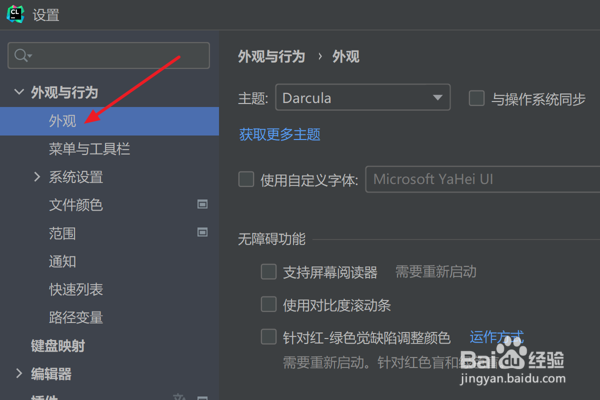Open Microsoft YaHei UI font combo box

(483, 179)
